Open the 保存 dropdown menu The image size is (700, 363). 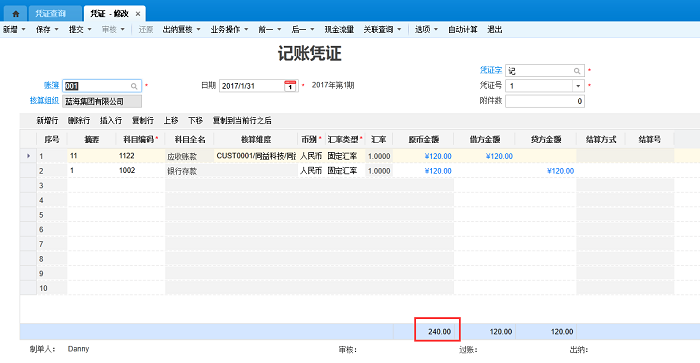point(47,29)
